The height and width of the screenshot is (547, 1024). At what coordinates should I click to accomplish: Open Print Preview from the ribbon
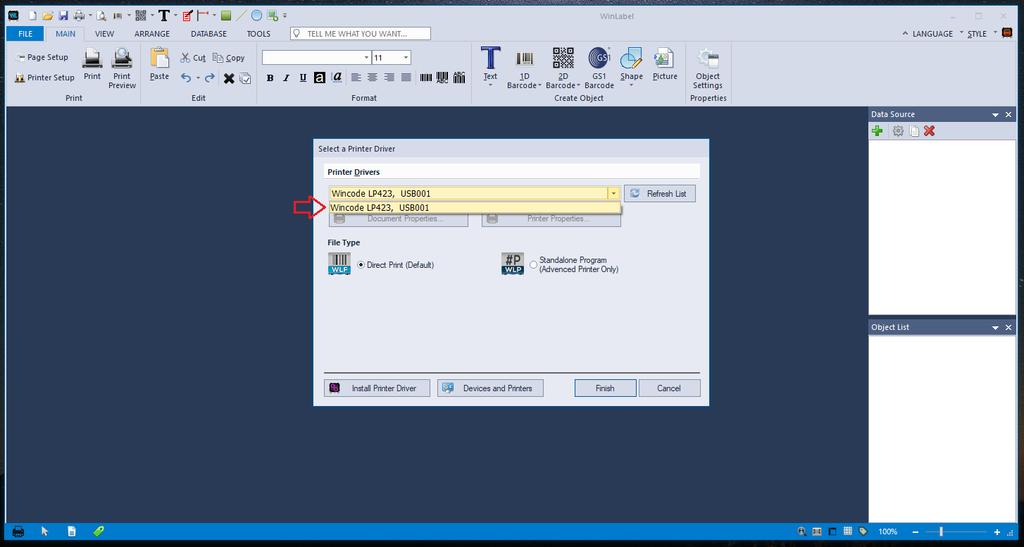tap(122, 69)
